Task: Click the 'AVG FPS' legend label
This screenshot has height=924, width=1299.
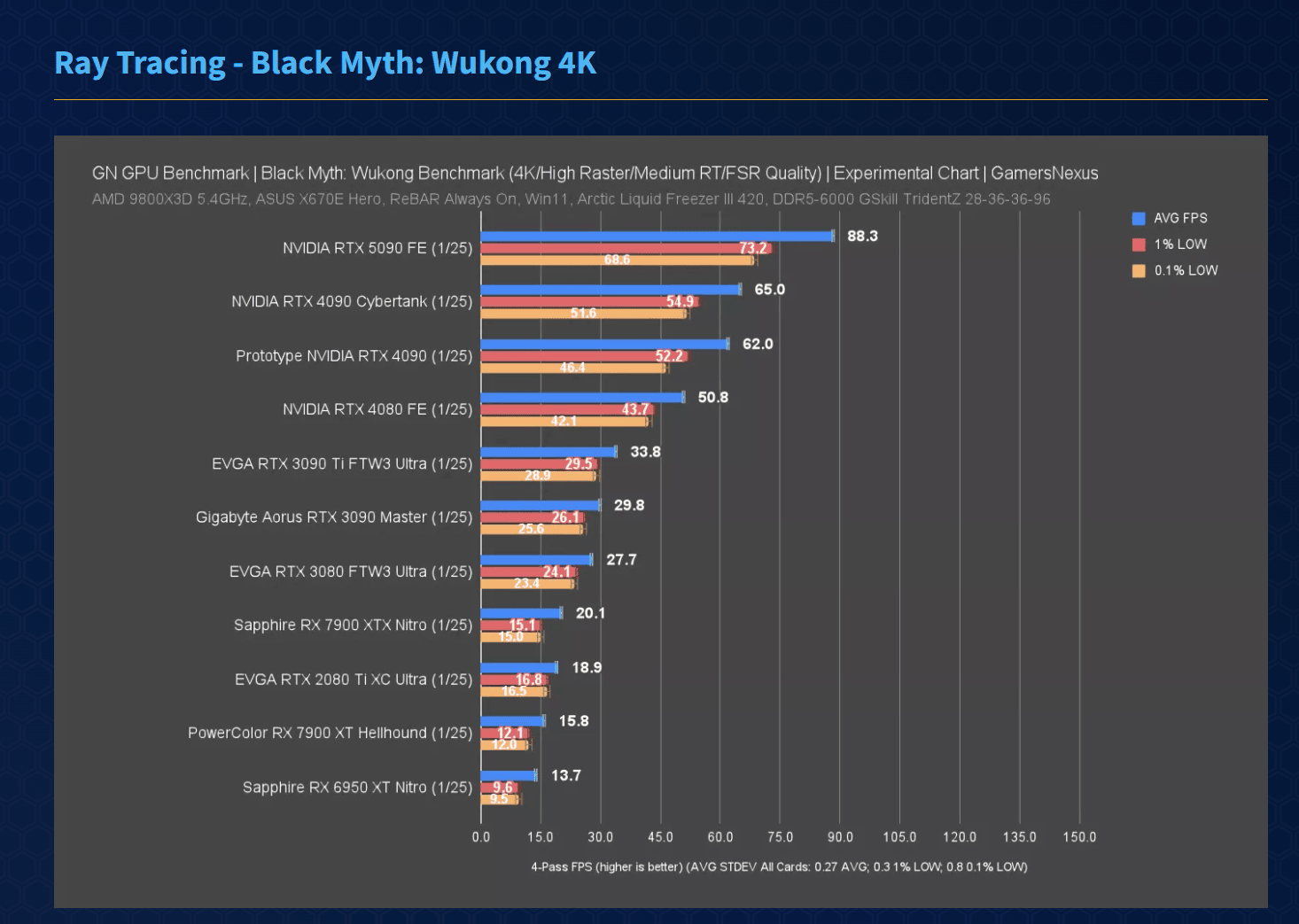Action: 1180,218
